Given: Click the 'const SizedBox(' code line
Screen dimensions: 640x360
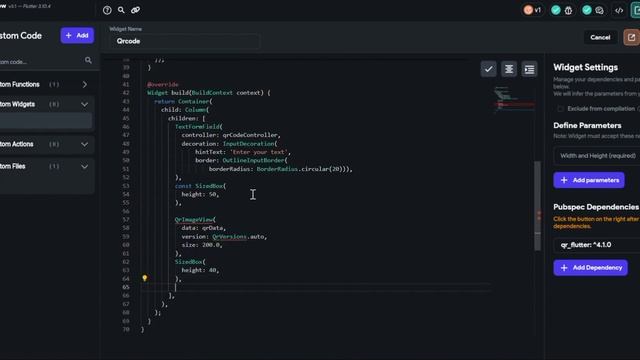Looking at the screenshot, I should click(x=200, y=186).
